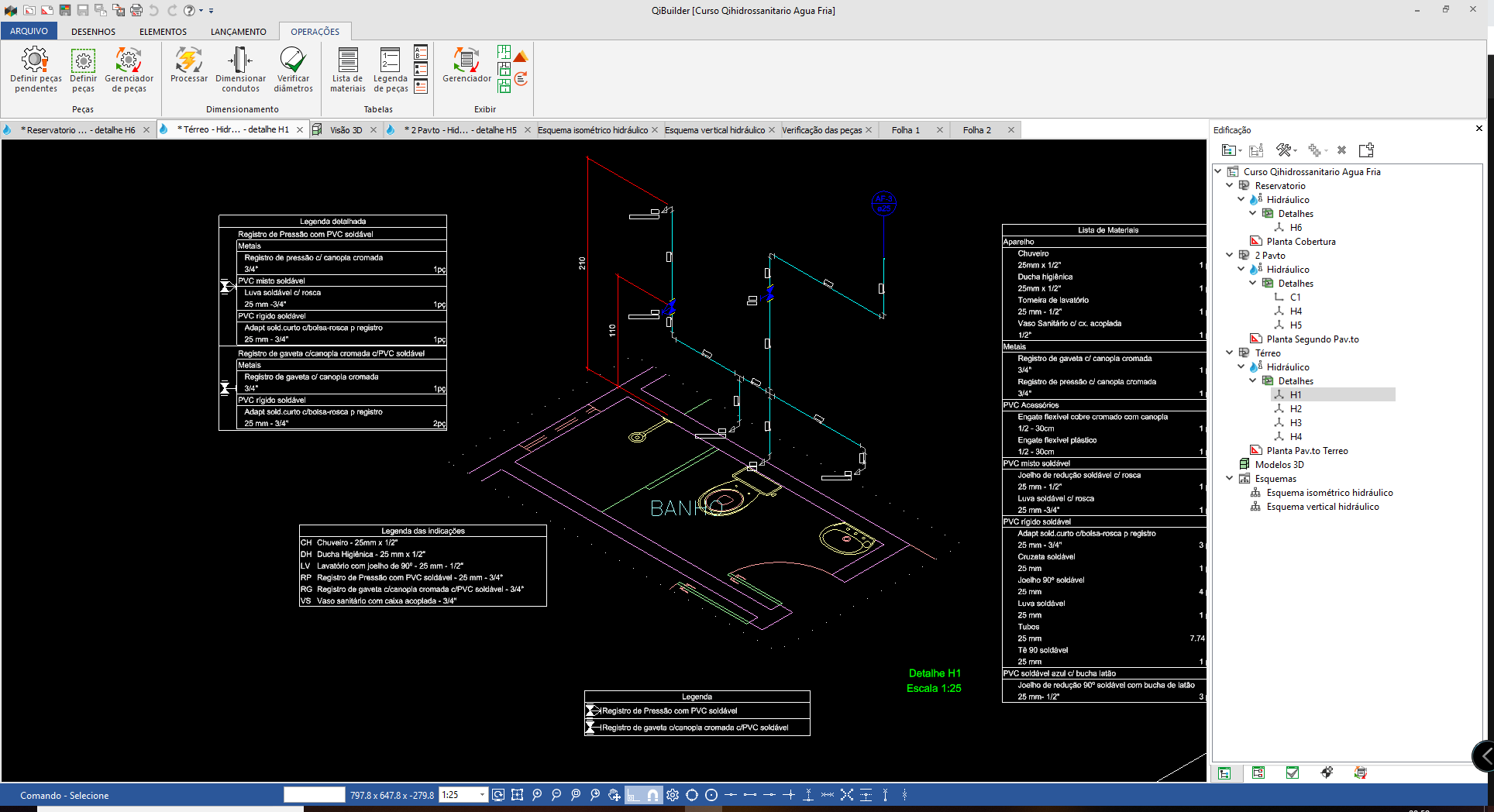
Task: Click the save icon in quick access toolbar
Action: pyautogui.click(x=82, y=10)
